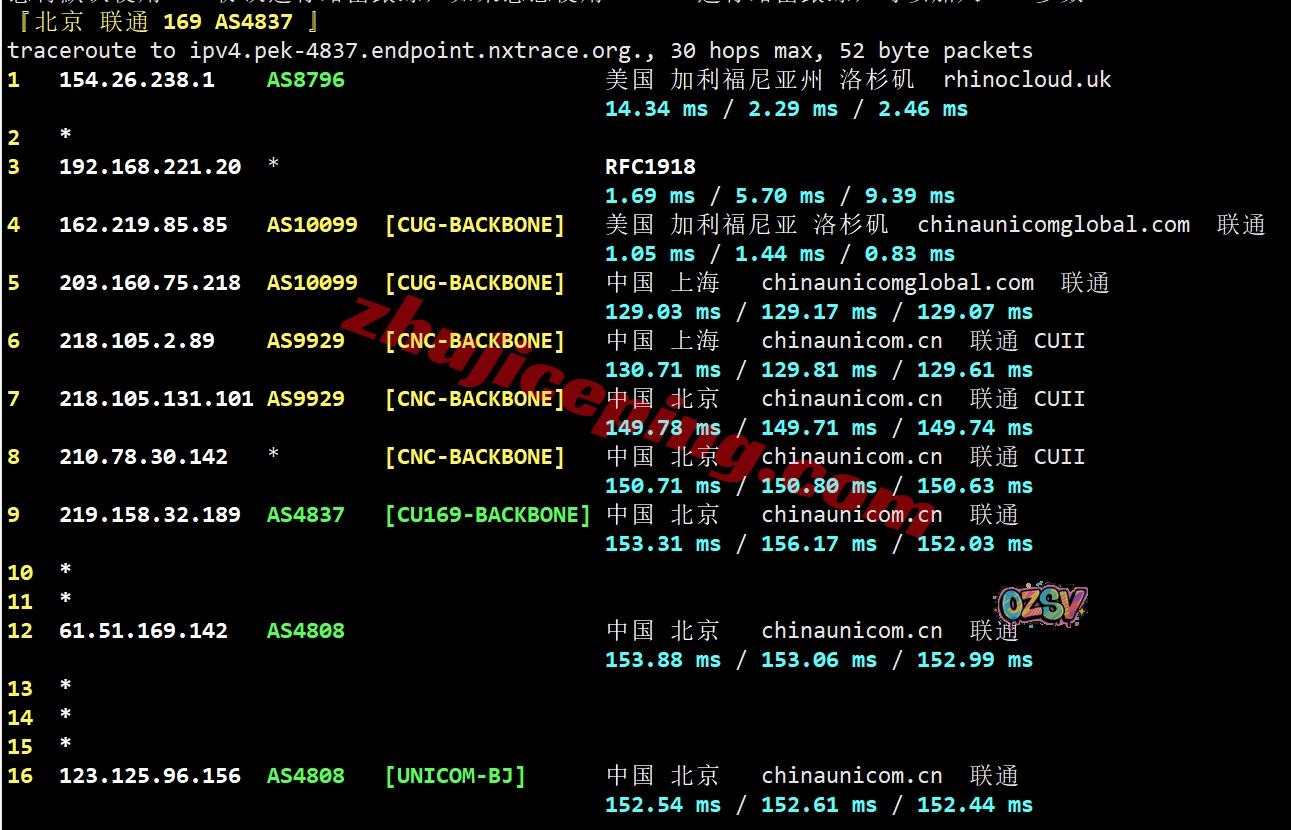Click first CUG-BACKBONE tag on hop 4
Screen dimensions: 1291x830
[x=475, y=225]
